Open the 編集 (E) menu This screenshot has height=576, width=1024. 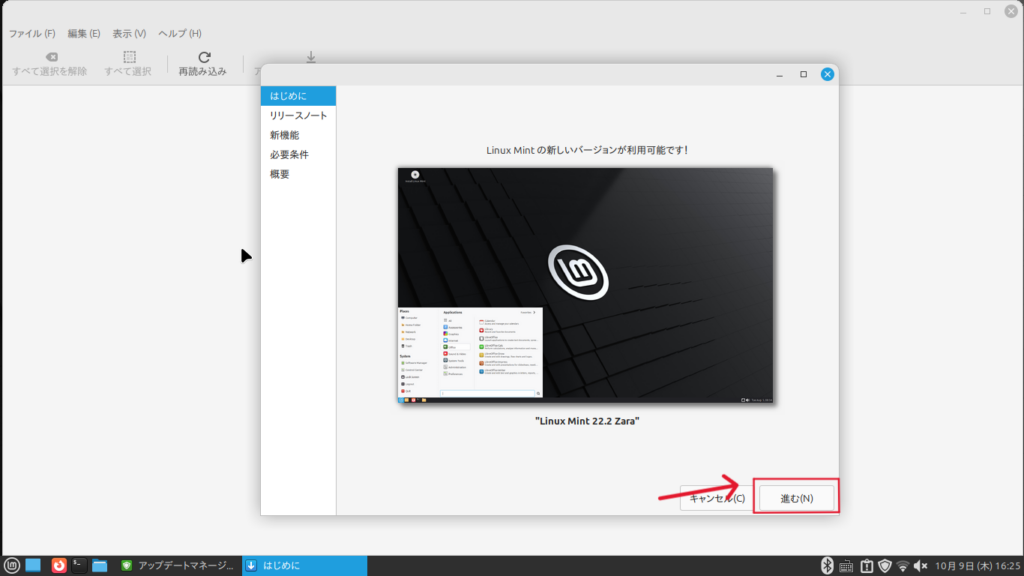coord(84,33)
